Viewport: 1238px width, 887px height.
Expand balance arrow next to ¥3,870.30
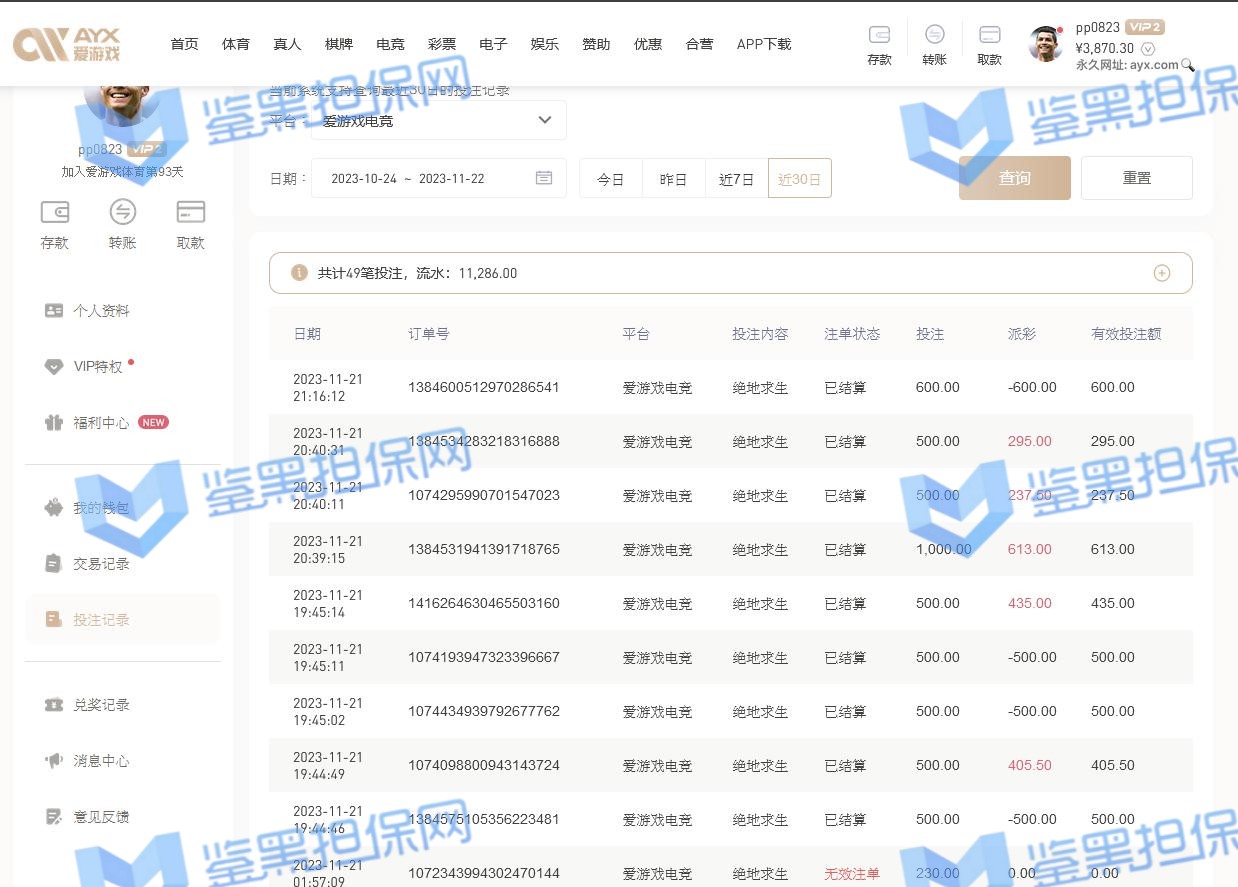click(x=1148, y=48)
